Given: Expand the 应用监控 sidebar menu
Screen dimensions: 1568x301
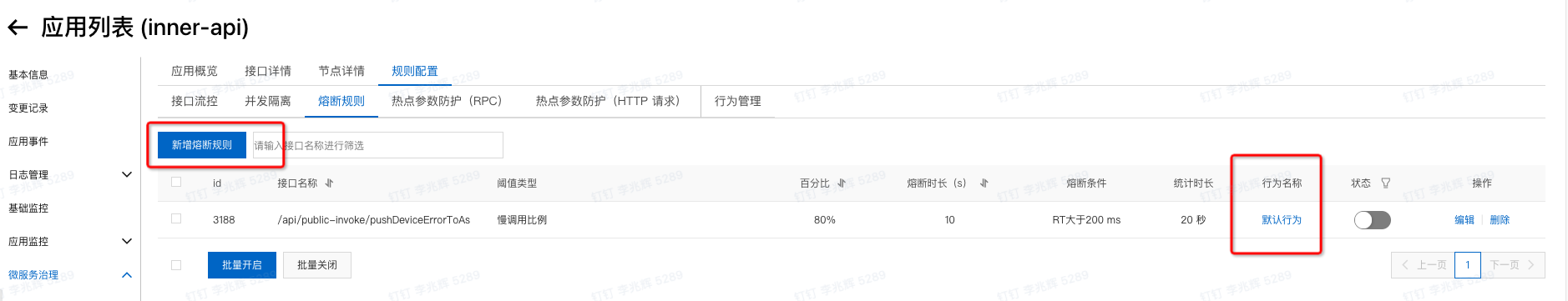Looking at the screenshot, I should (x=127, y=241).
